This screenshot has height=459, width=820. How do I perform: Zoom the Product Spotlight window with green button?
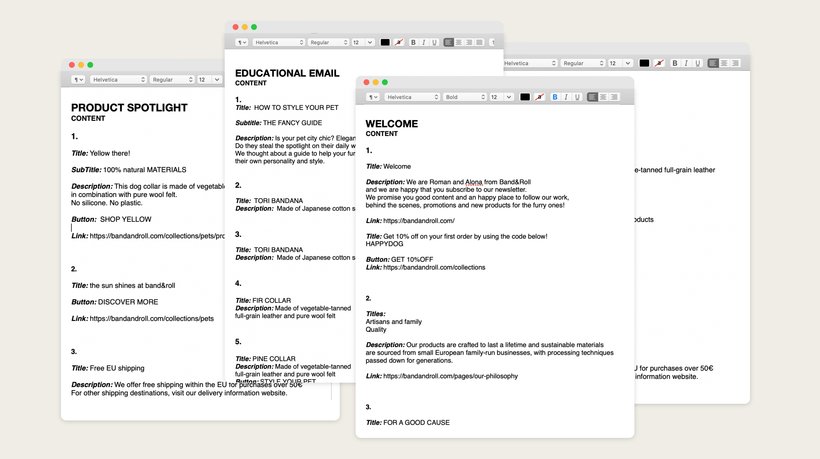pyautogui.click(x=90, y=65)
